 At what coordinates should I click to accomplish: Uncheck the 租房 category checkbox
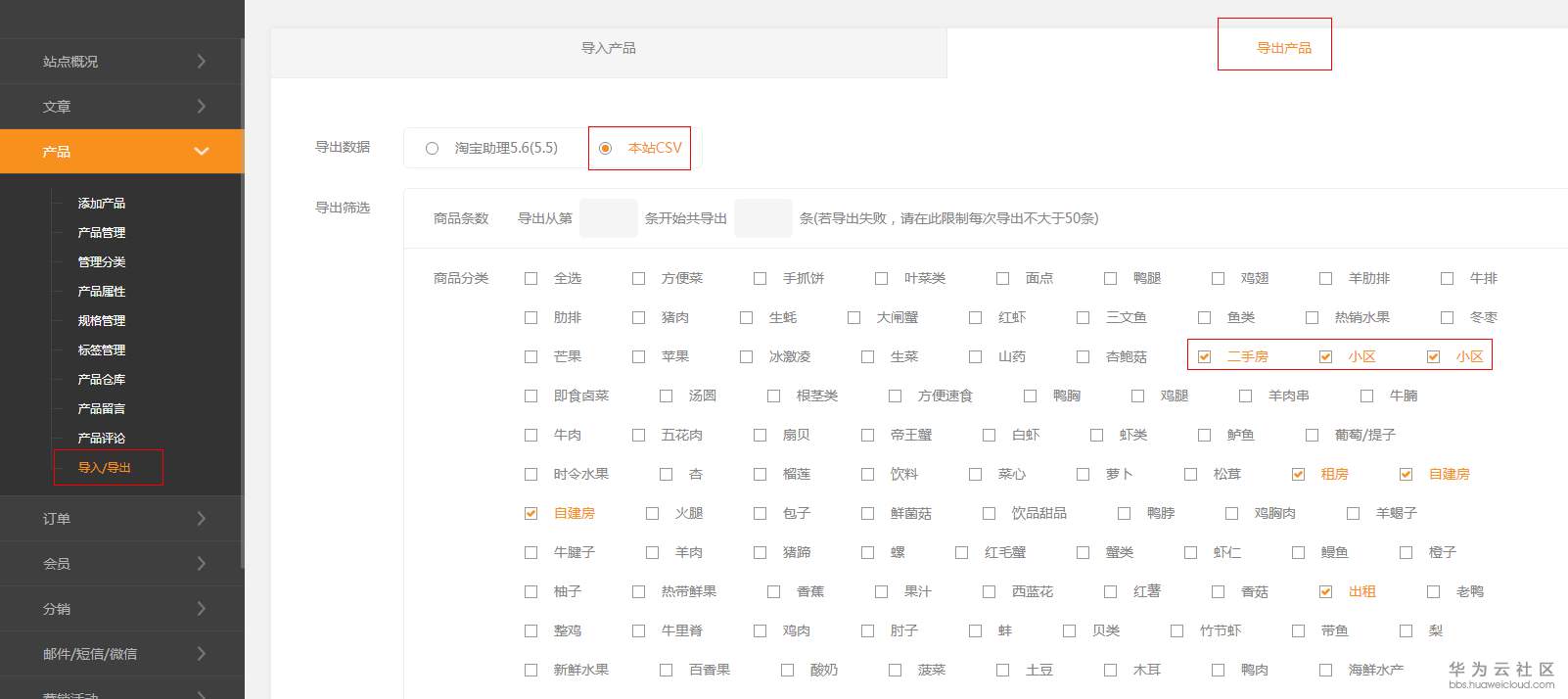pyautogui.click(x=1298, y=474)
